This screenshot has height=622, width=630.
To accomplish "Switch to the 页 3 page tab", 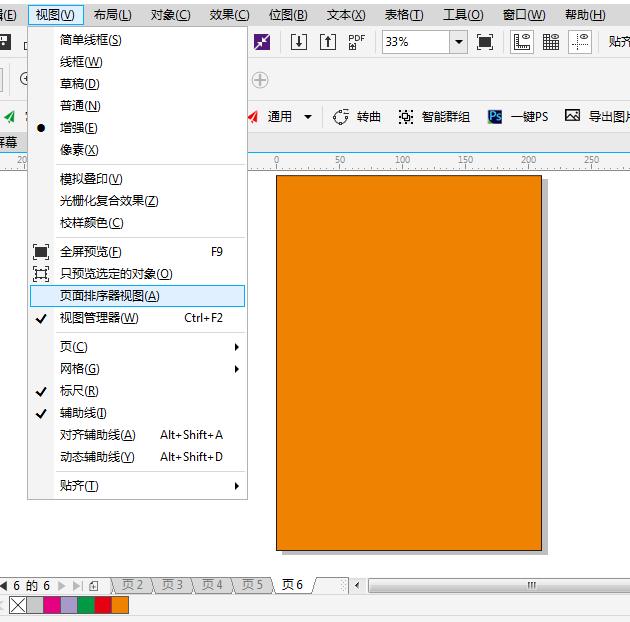I will click(172, 585).
